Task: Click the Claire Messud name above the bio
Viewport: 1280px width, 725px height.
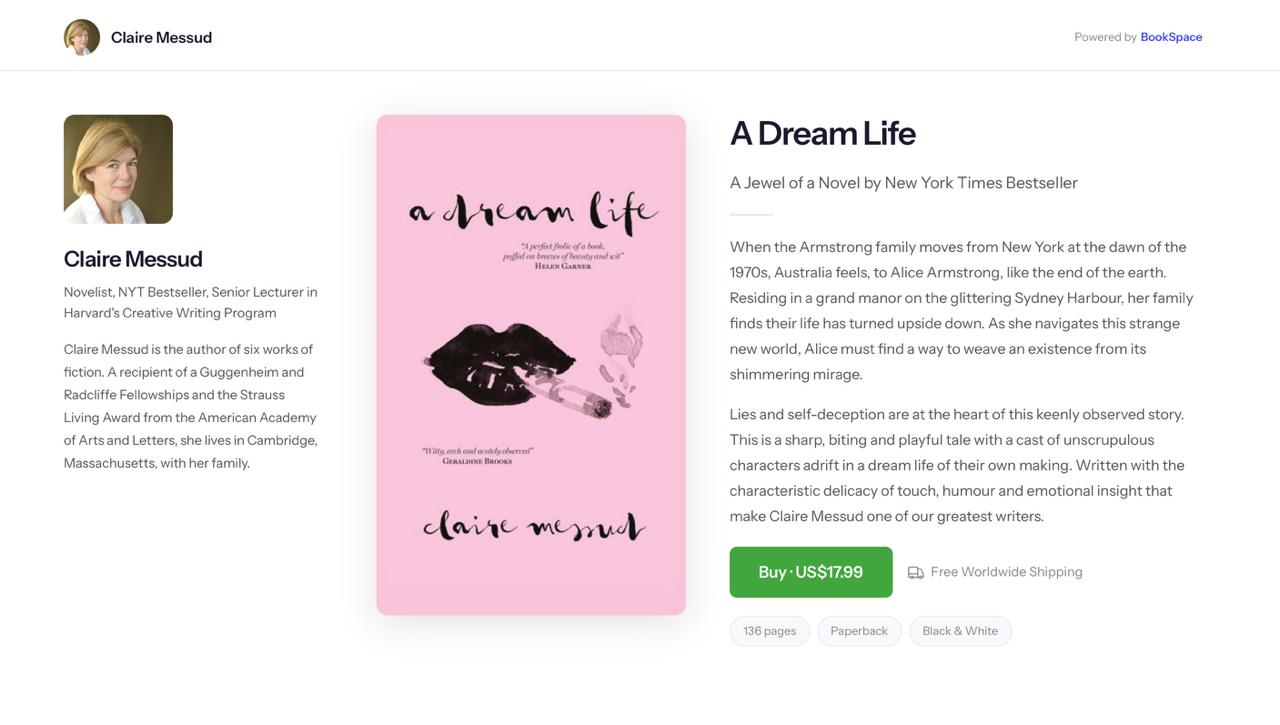Action: click(x=133, y=258)
